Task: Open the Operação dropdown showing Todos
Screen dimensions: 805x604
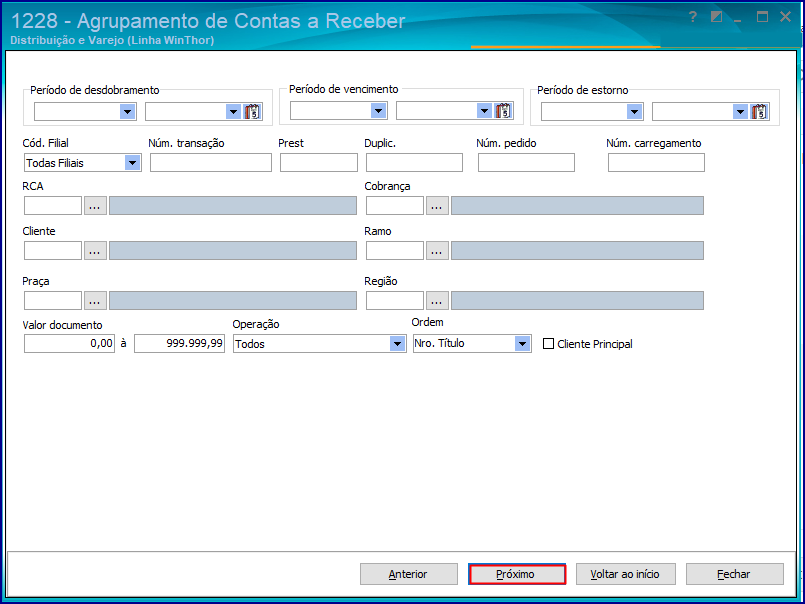Action: pyautogui.click(x=397, y=344)
